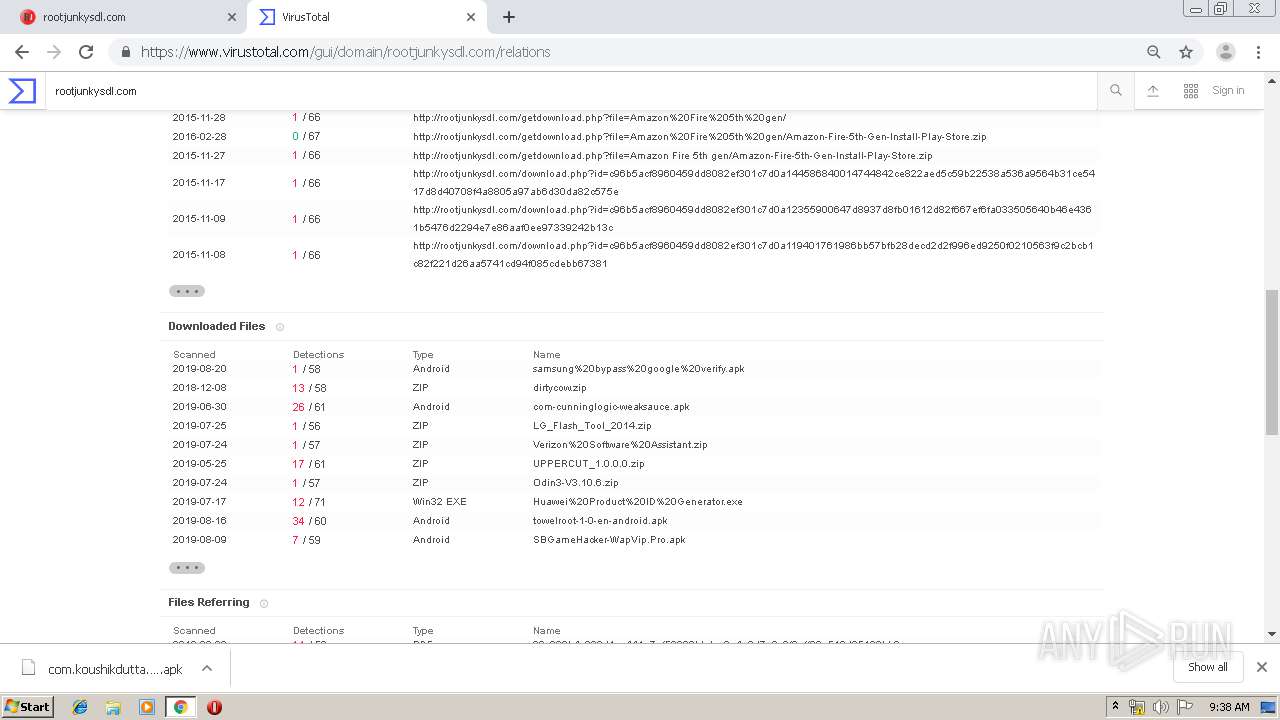Open the apps grid icon

tap(1191, 91)
